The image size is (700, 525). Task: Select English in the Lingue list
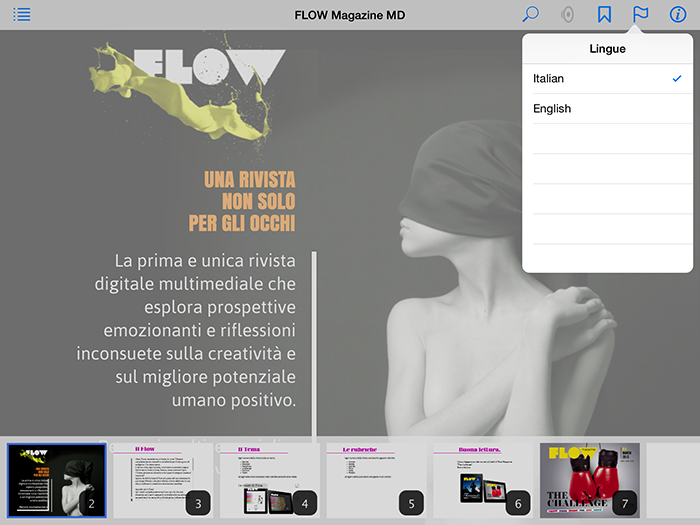[607, 108]
